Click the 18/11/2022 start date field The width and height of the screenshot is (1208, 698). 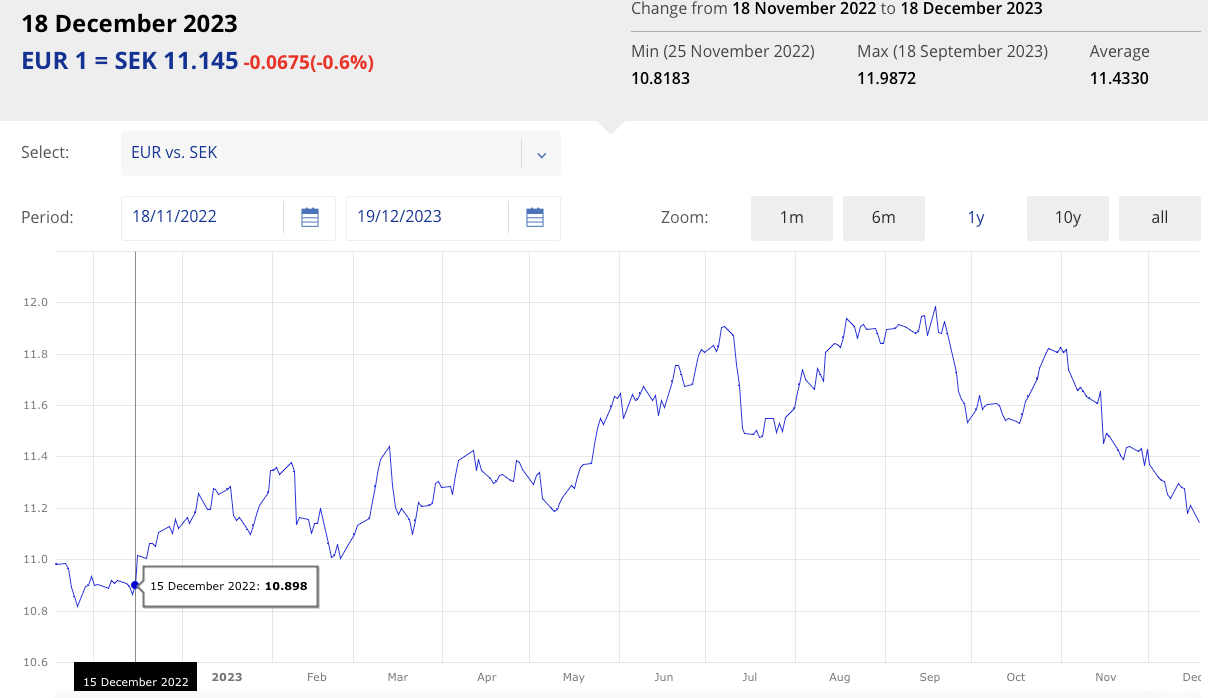[202, 217]
